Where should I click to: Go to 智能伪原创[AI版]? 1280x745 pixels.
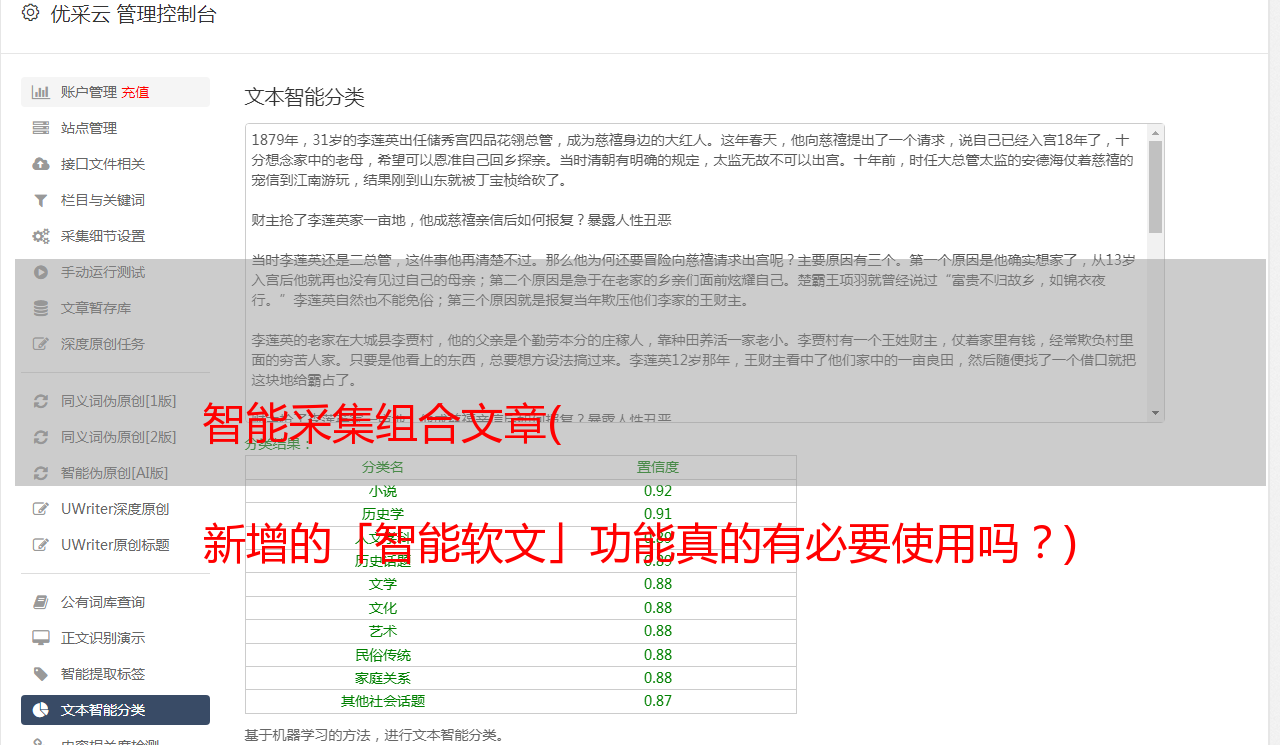point(115,473)
